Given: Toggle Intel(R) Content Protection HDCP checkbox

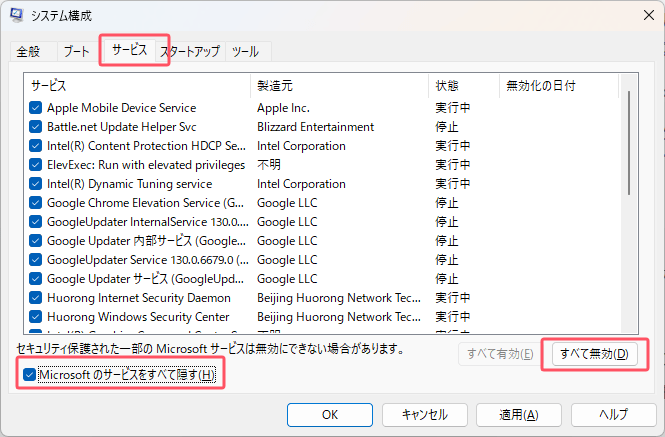Looking at the screenshot, I should click(36, 146).
